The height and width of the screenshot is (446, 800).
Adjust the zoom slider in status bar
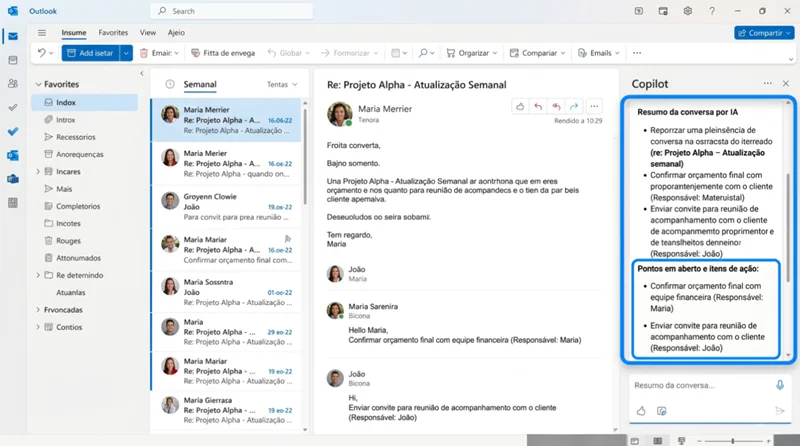coord(733,441)
